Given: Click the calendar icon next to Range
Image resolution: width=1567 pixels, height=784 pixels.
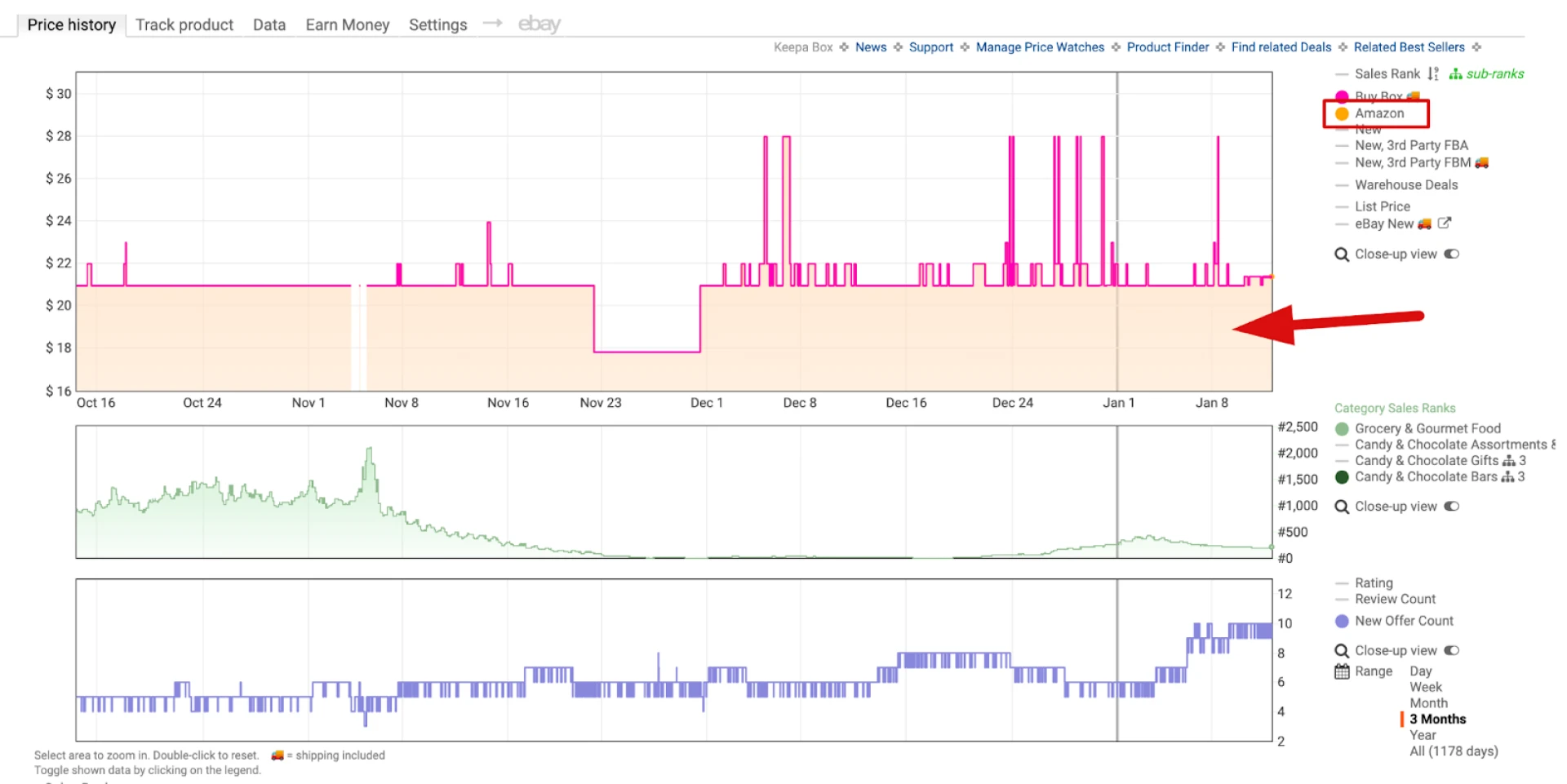Looking at the screenshot, I should [1342, 671].
